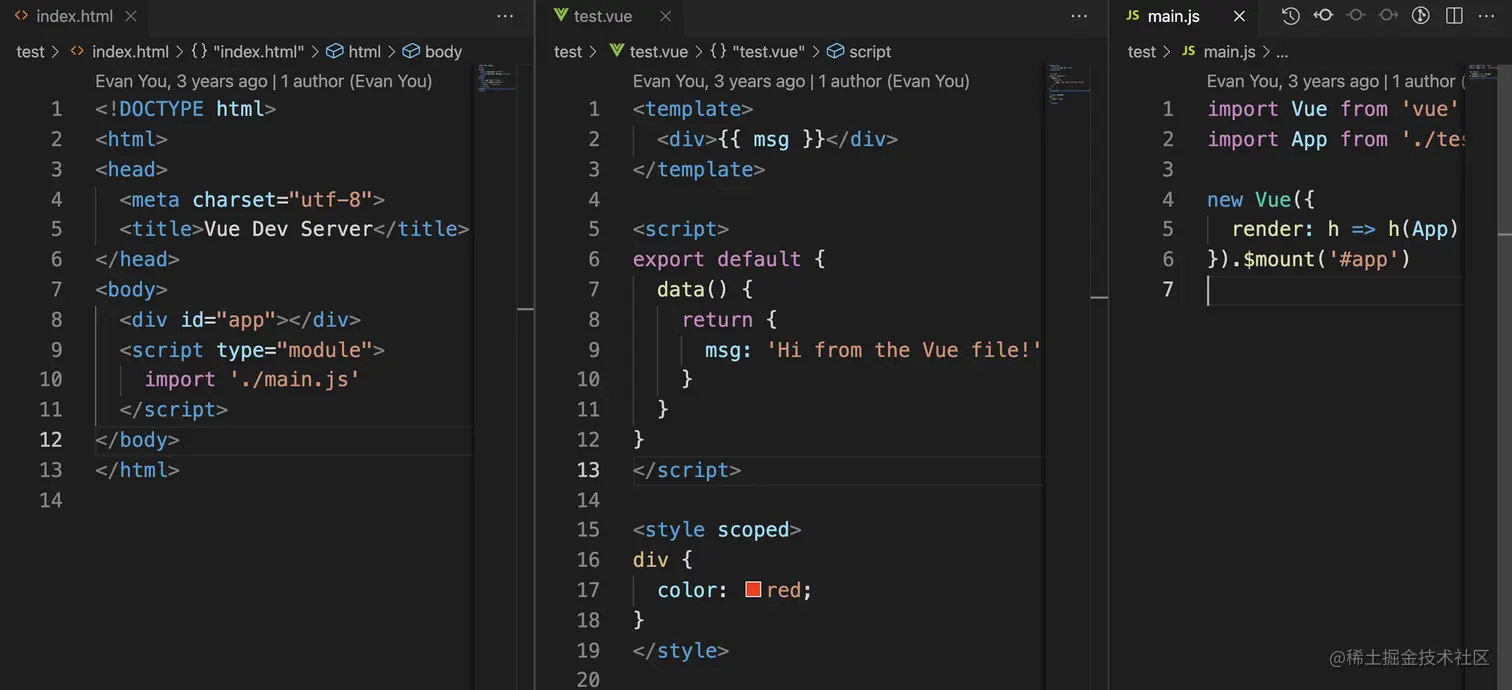Open the main.js file breadcrumb
This screenshot has width=1512, height=690.
[1229, 52]
